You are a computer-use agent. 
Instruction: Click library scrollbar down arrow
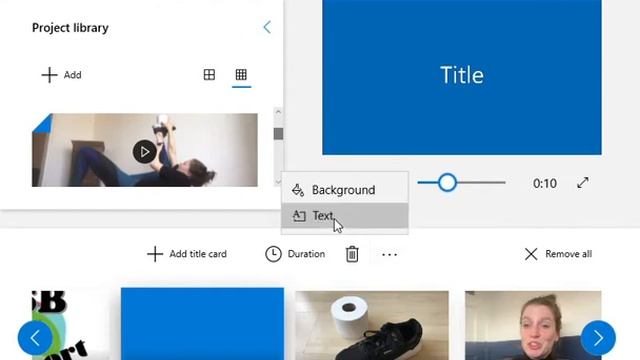[x=278, y=182]
